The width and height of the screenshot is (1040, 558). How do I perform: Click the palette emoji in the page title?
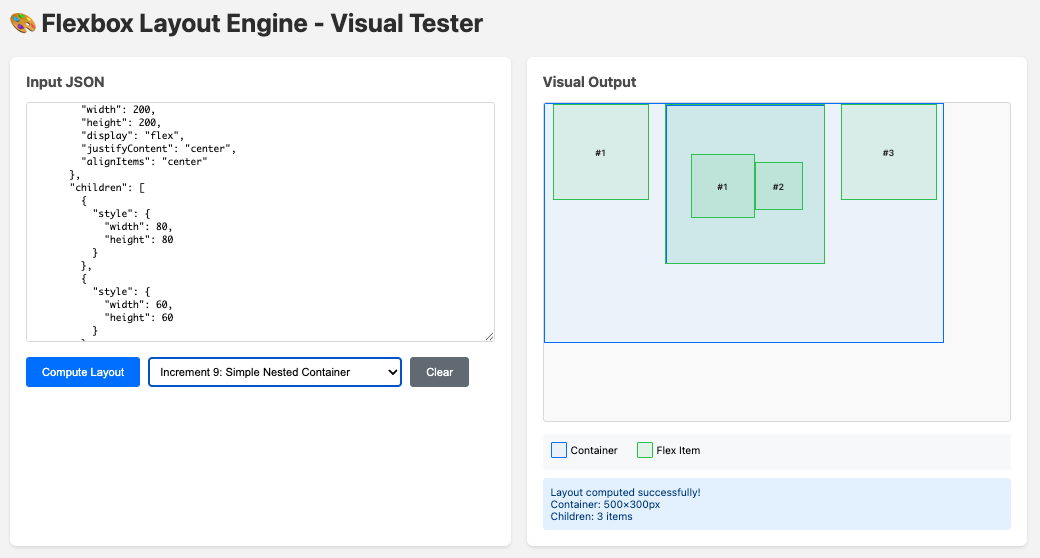(22, 23)
